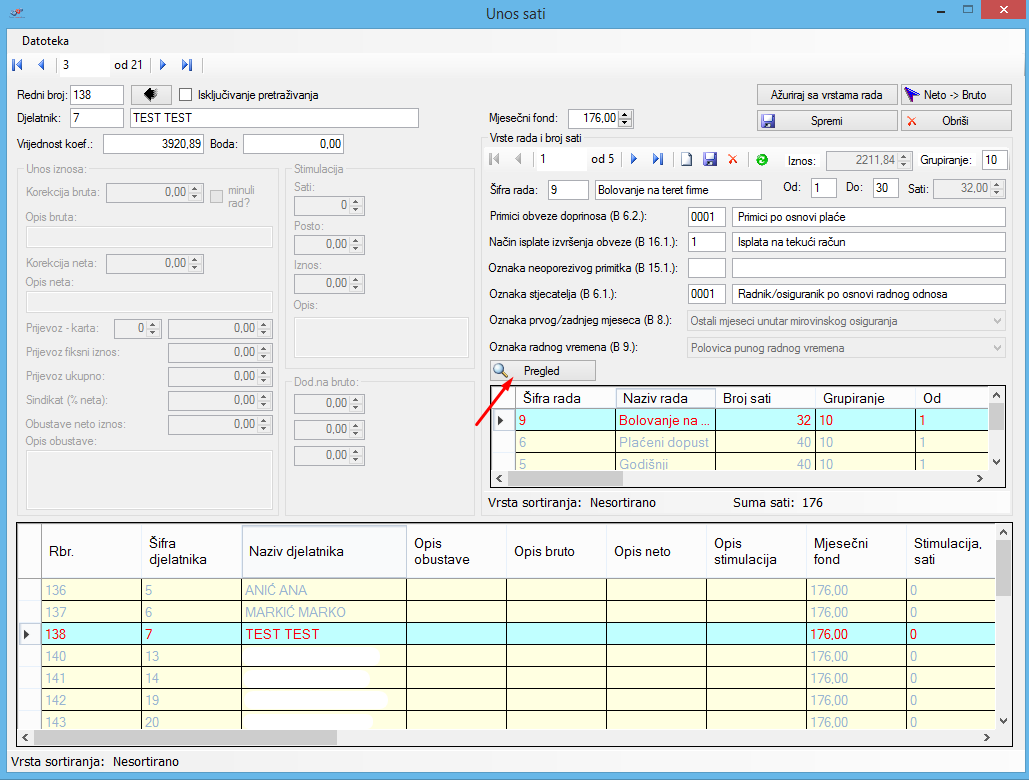1029x780 pixels.
Task: Open the Datoteka menu
Action: point(45,41)
